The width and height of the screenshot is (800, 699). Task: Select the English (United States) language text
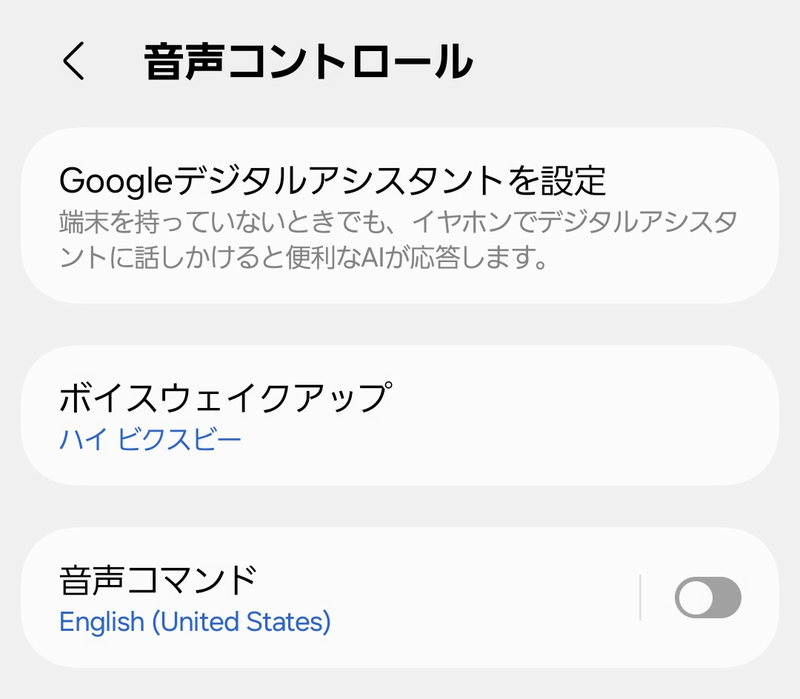click(x=195, y=622)
